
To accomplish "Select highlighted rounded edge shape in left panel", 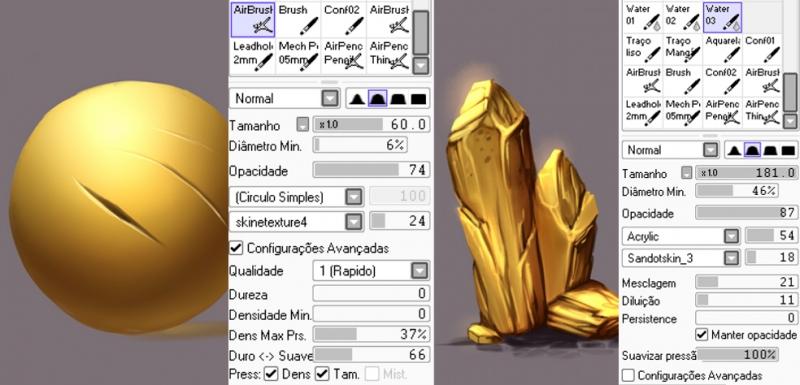I will coord(378,98).
